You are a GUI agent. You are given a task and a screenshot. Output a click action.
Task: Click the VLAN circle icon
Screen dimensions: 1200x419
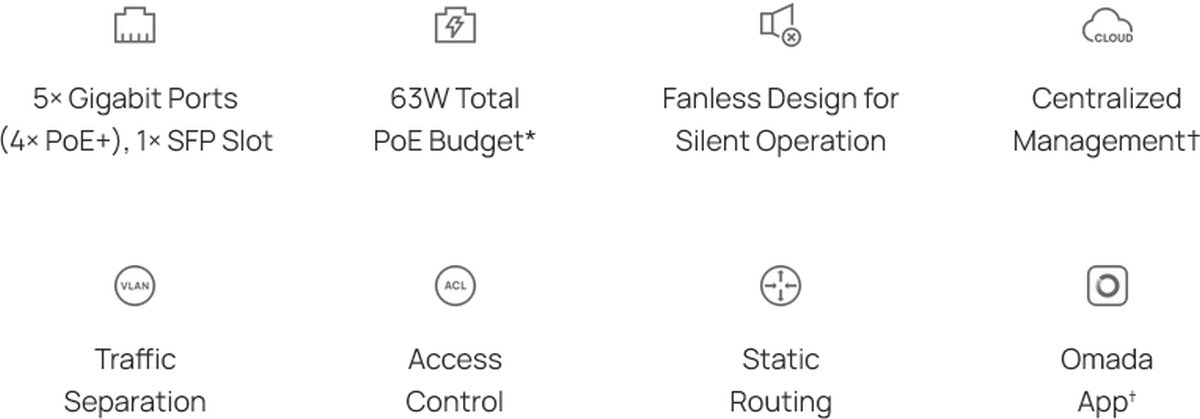135,285
